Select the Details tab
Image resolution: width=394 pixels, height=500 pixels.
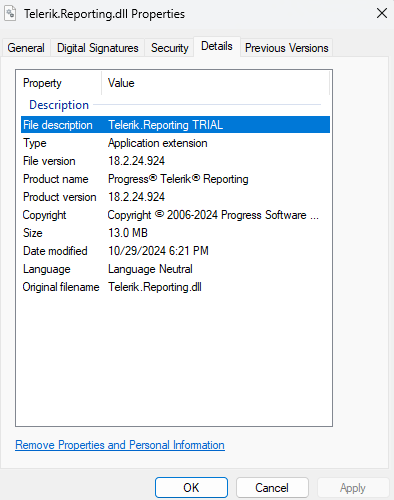pyautogui.click(x=217, y=46)
